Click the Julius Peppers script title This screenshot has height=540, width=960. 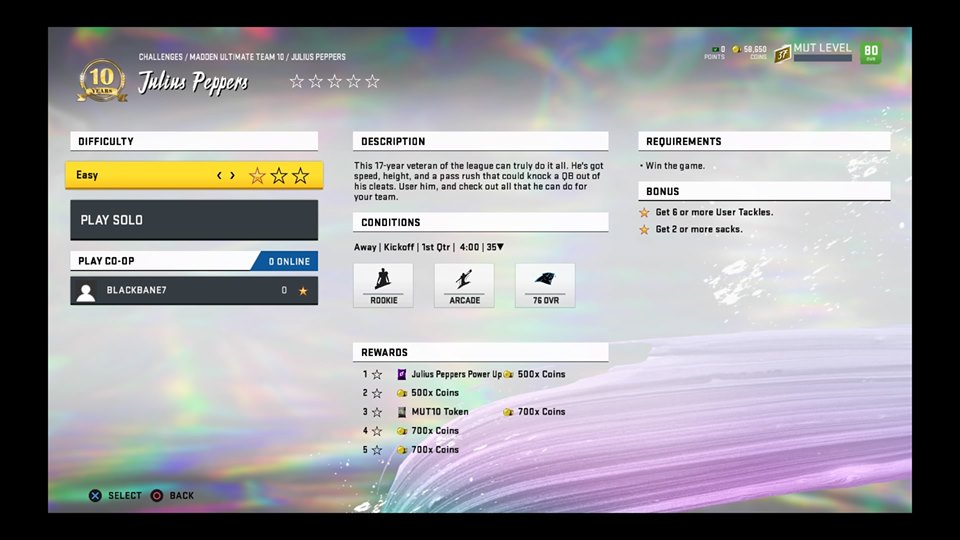click(193, 83)
